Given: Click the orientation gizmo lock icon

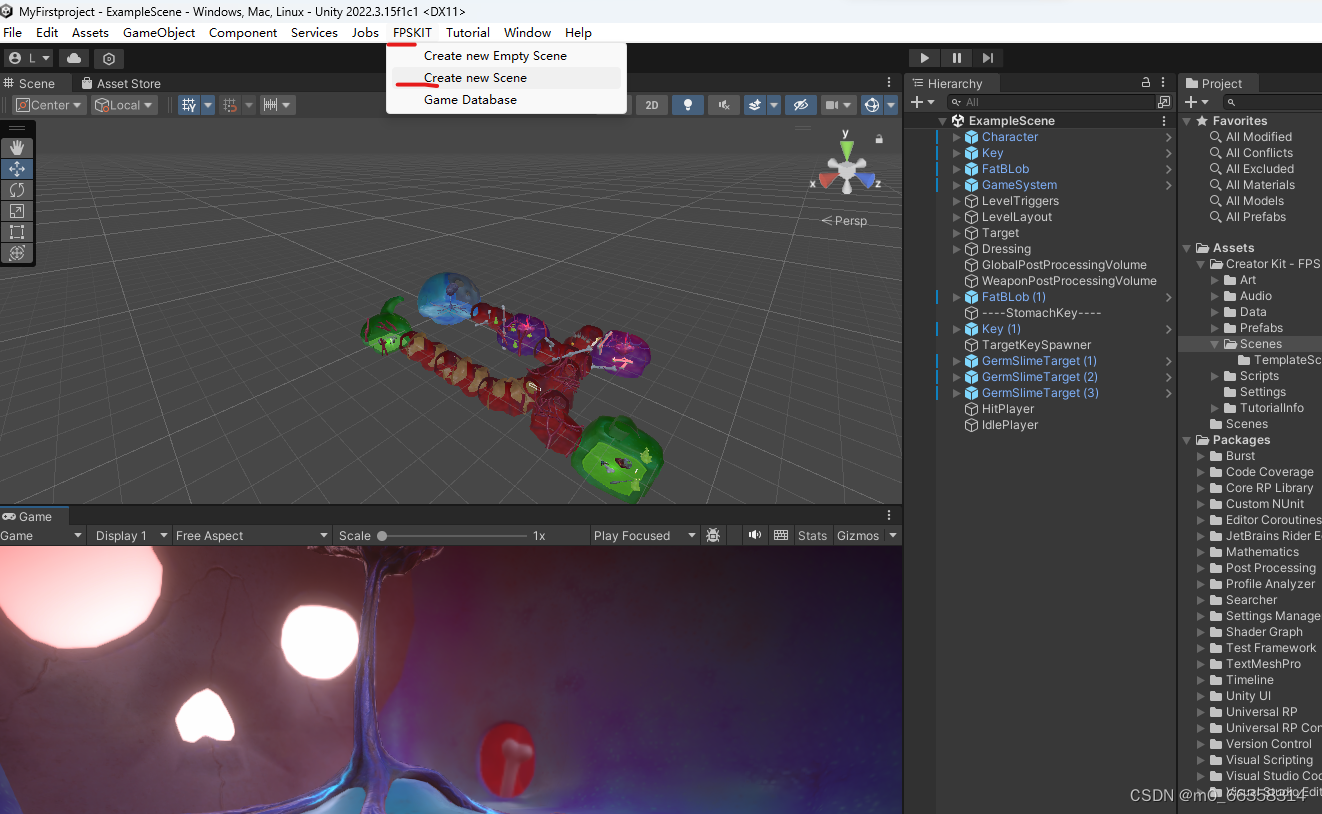Looking at the screenshot, I should (879, 139).
